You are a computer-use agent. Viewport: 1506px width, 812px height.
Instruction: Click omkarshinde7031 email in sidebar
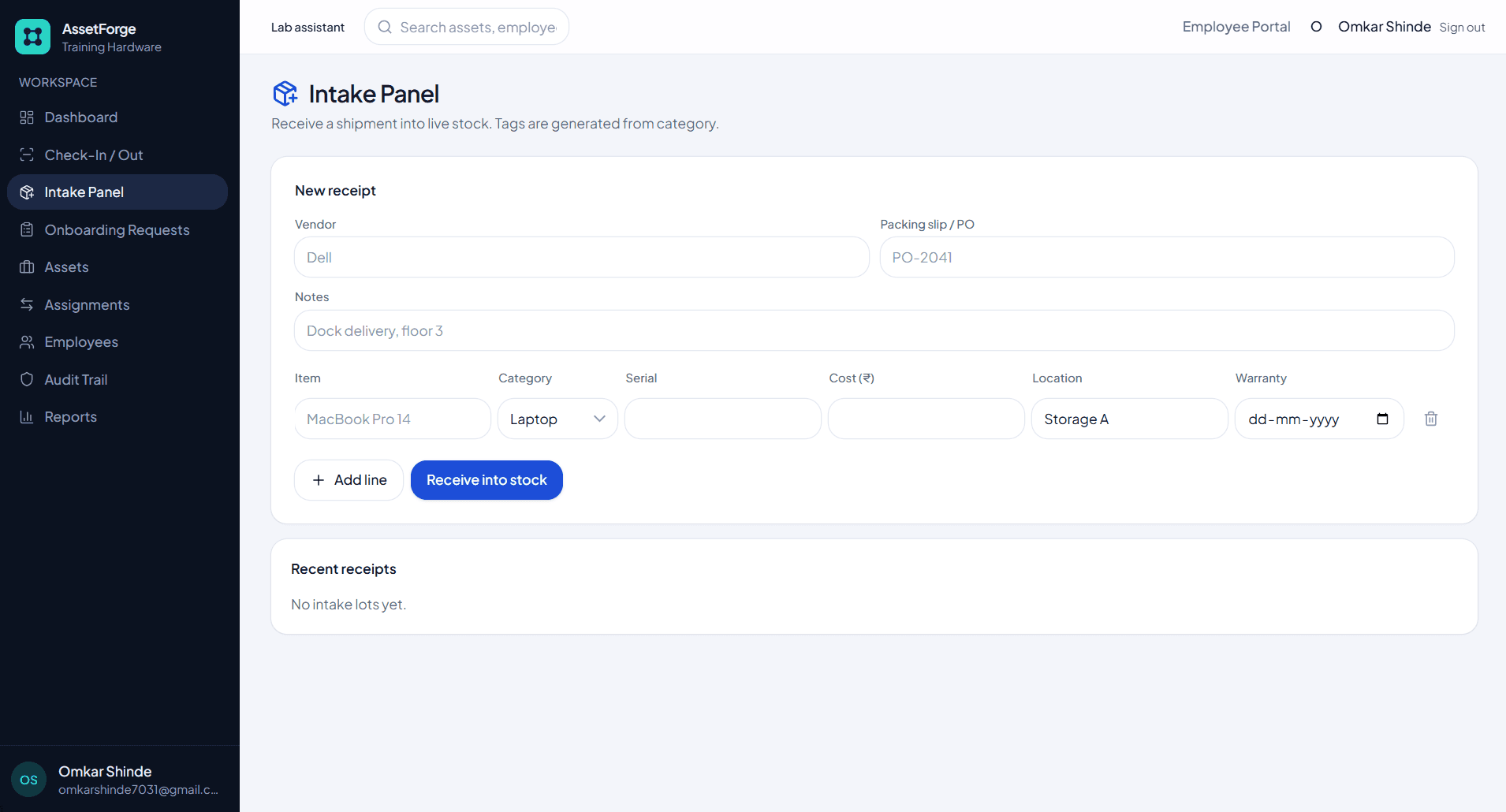pyautogui.click(x=138, y=790)
